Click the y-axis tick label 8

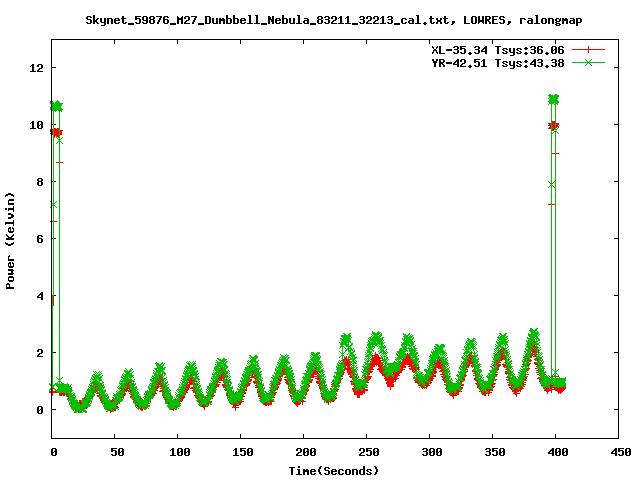click(40, 182)
